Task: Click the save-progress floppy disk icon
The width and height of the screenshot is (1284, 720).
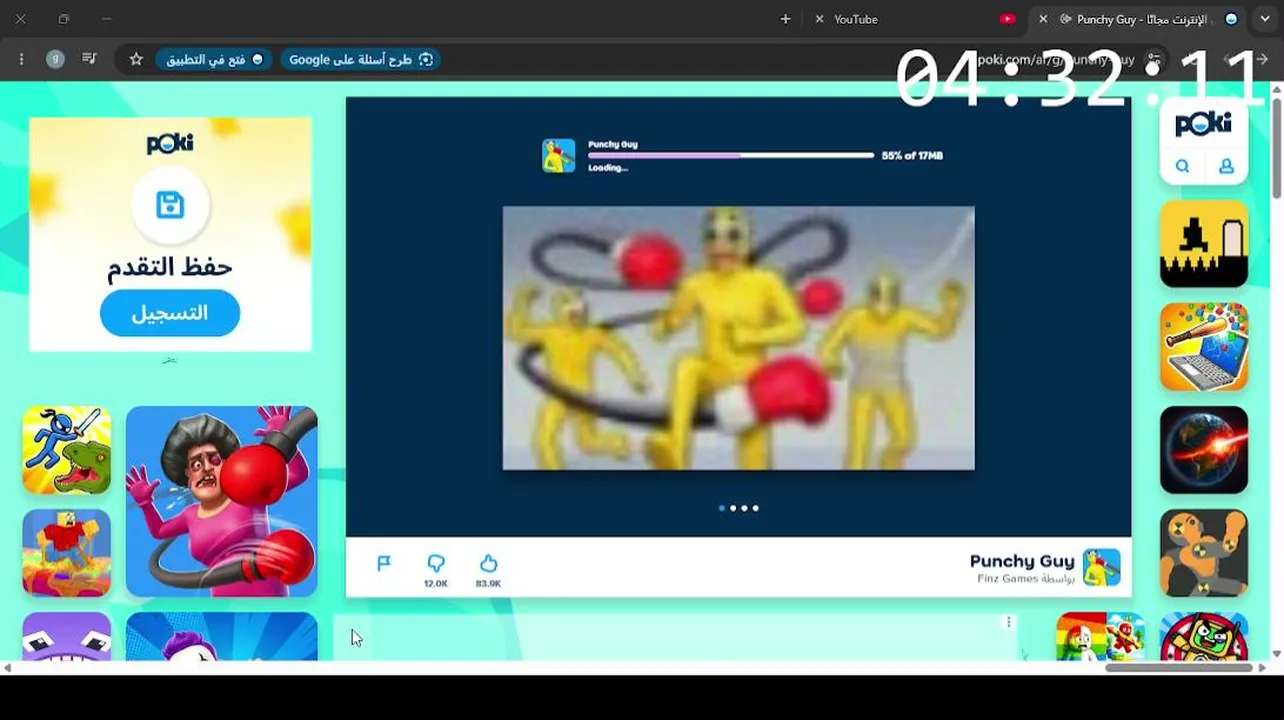Action: [x=170, y=205]
